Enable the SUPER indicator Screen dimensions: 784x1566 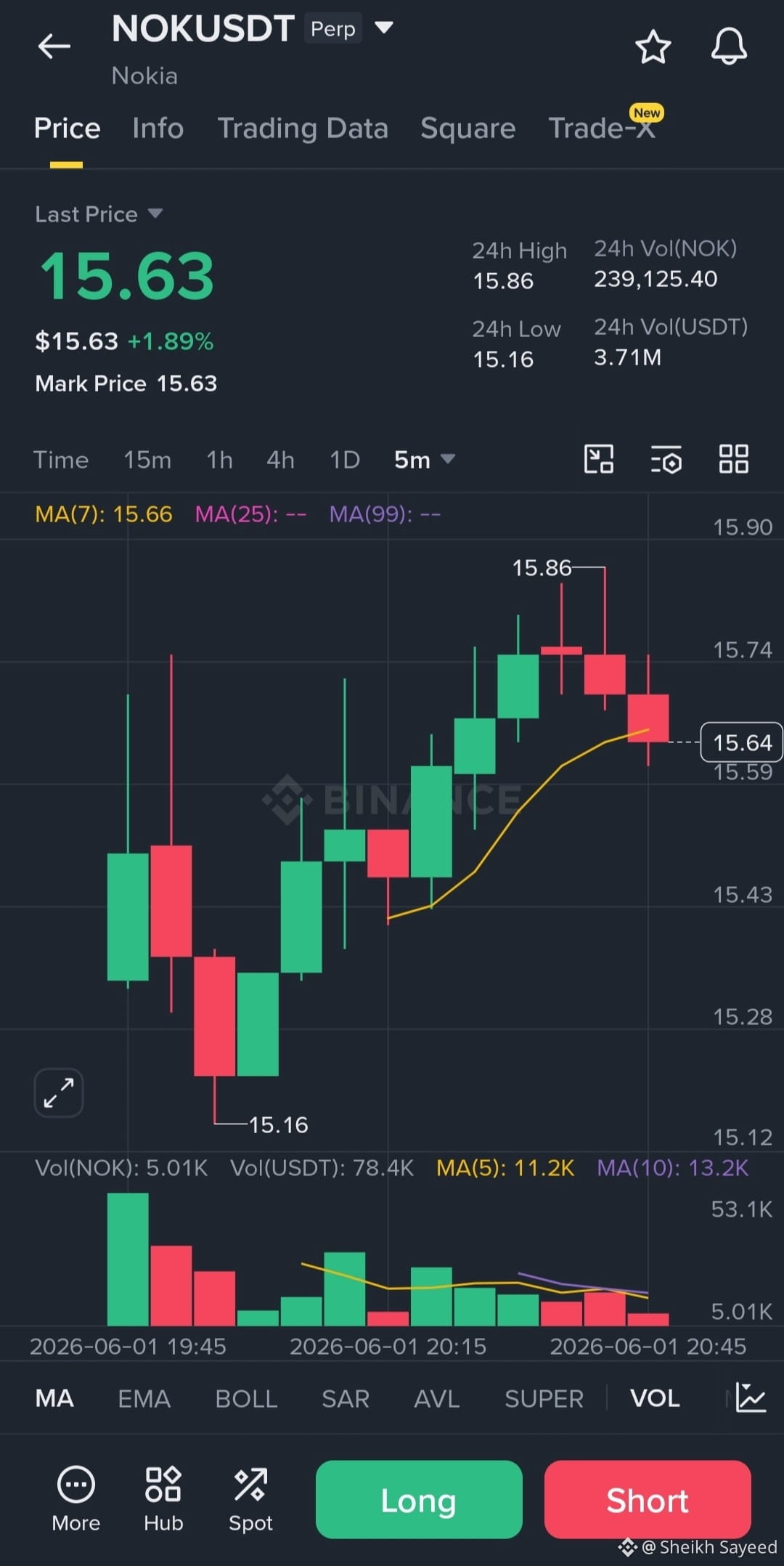[544, 1398]
